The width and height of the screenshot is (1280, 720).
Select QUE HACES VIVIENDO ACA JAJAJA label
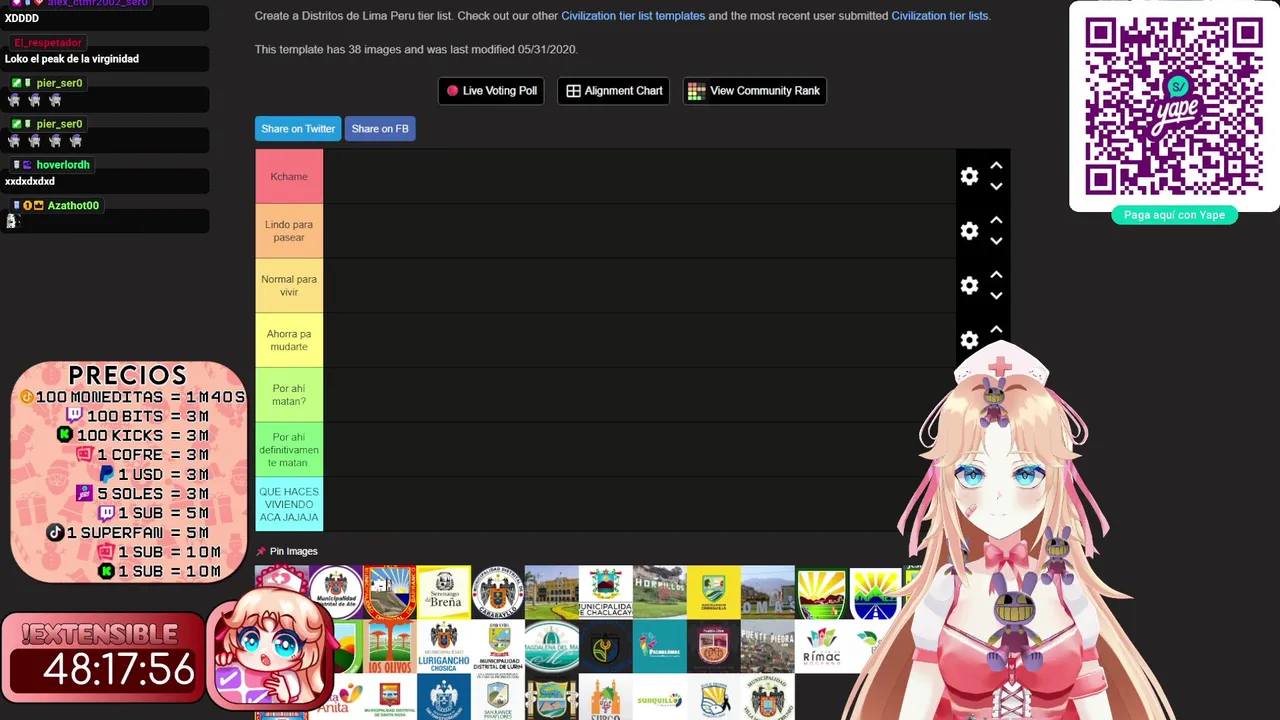click(x=289, y=504)
